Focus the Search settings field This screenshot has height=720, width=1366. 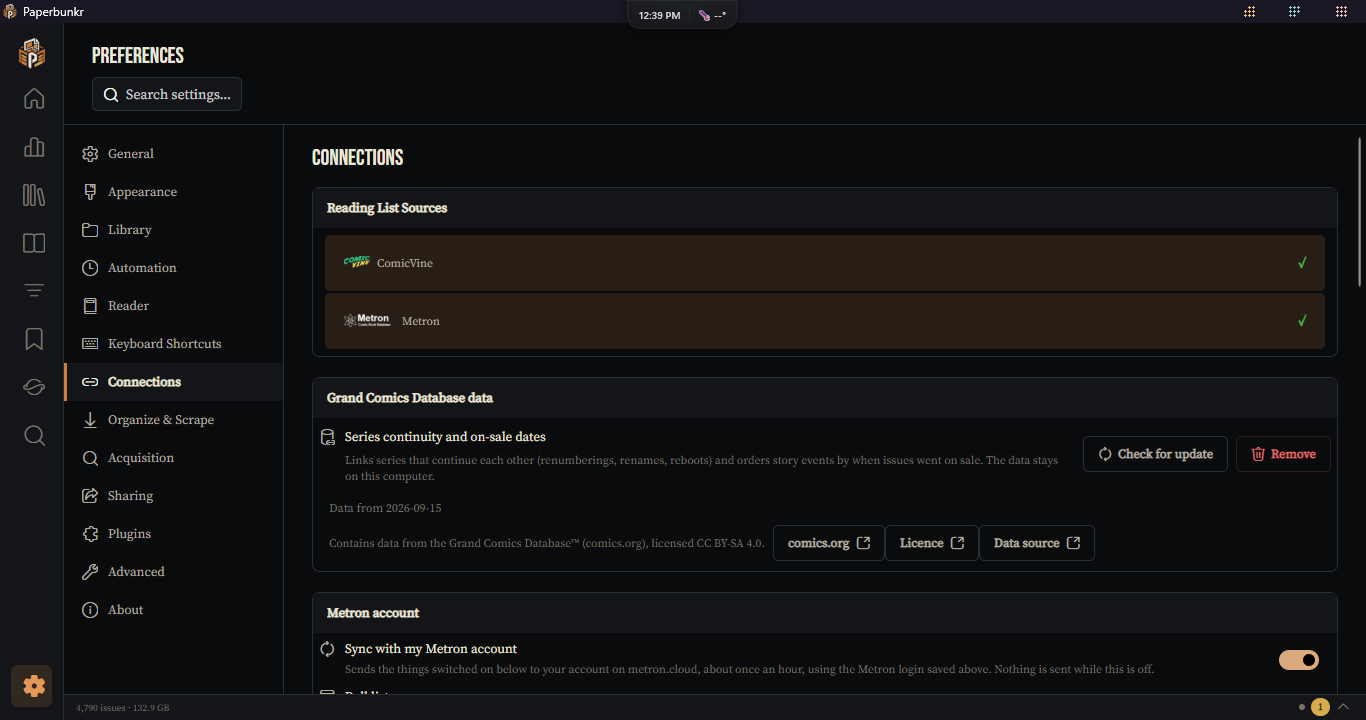[167, 94]
